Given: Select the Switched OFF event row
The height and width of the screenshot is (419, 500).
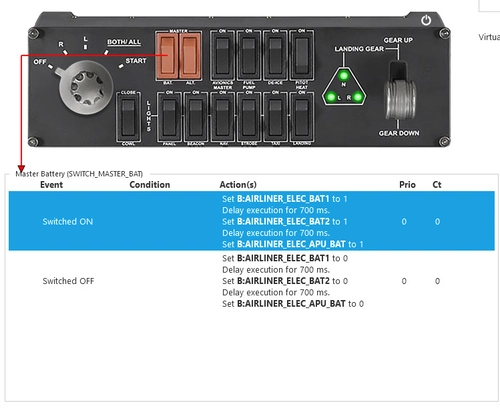Looking at the screenshot, I should tap(252, 281).
